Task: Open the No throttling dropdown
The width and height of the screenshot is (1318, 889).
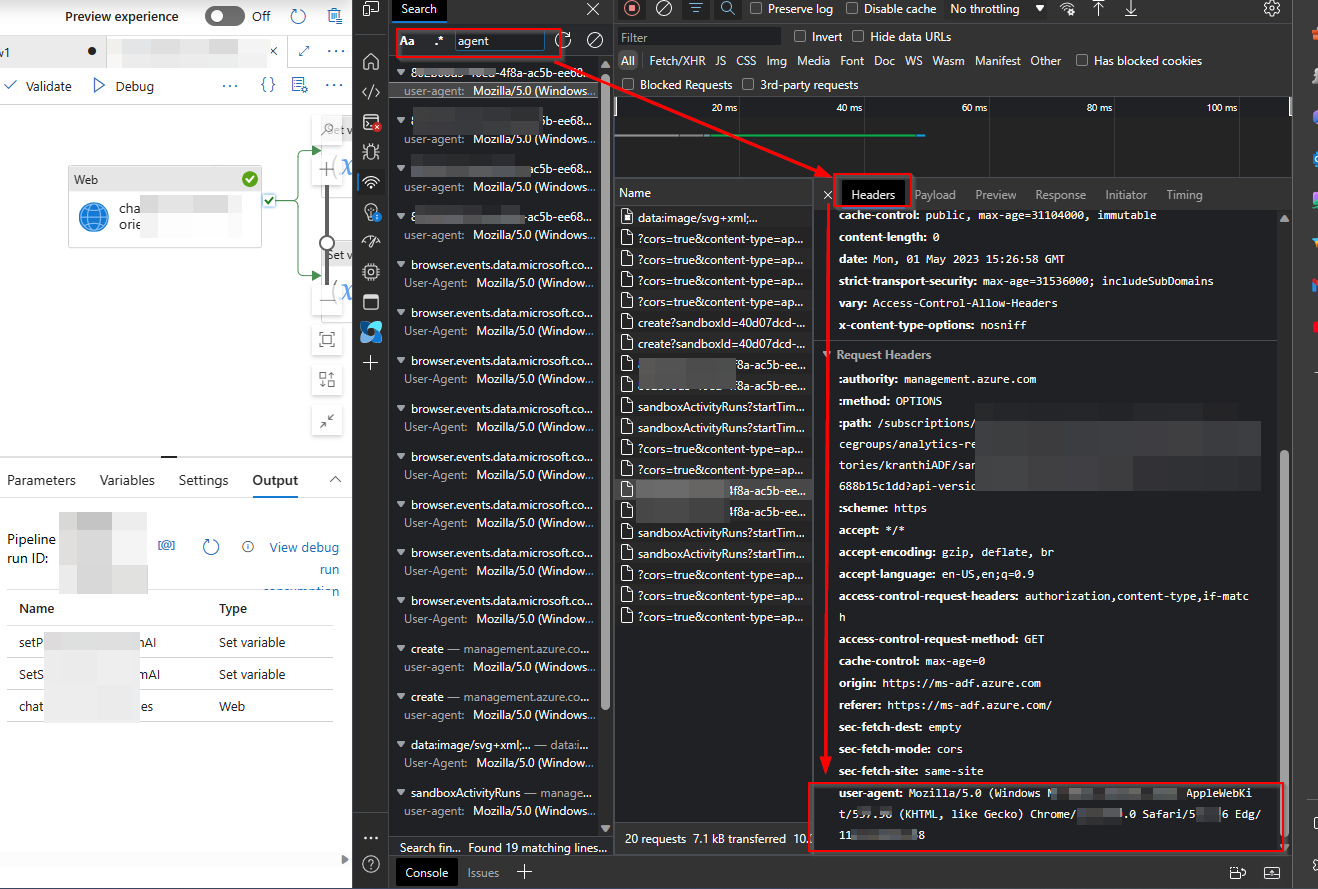Action: tap(997, 9)
